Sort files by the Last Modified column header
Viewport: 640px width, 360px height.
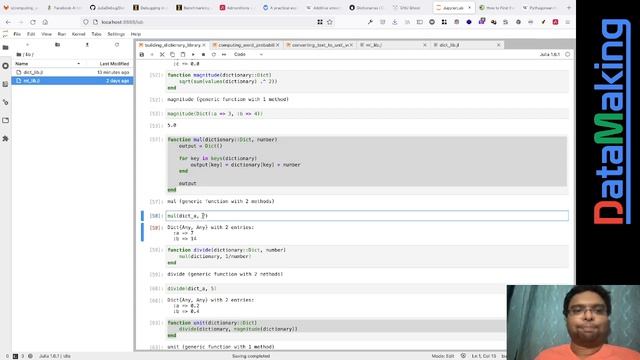click(x=114, y=64)
